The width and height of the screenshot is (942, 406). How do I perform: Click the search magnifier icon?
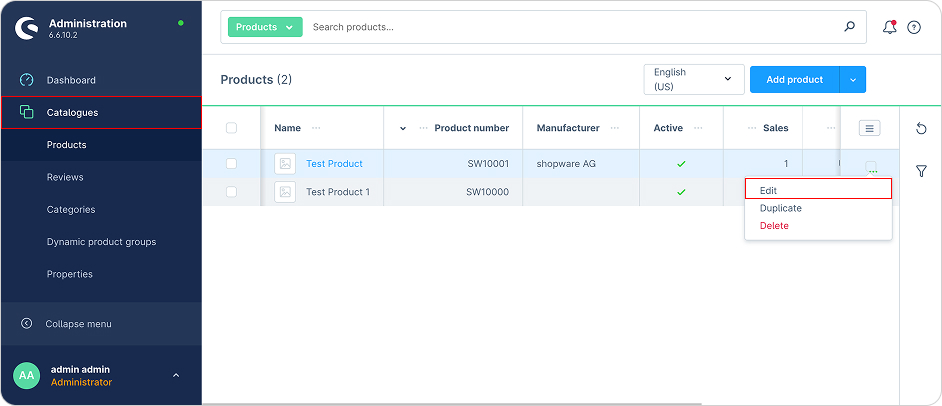tap(849, 27)
